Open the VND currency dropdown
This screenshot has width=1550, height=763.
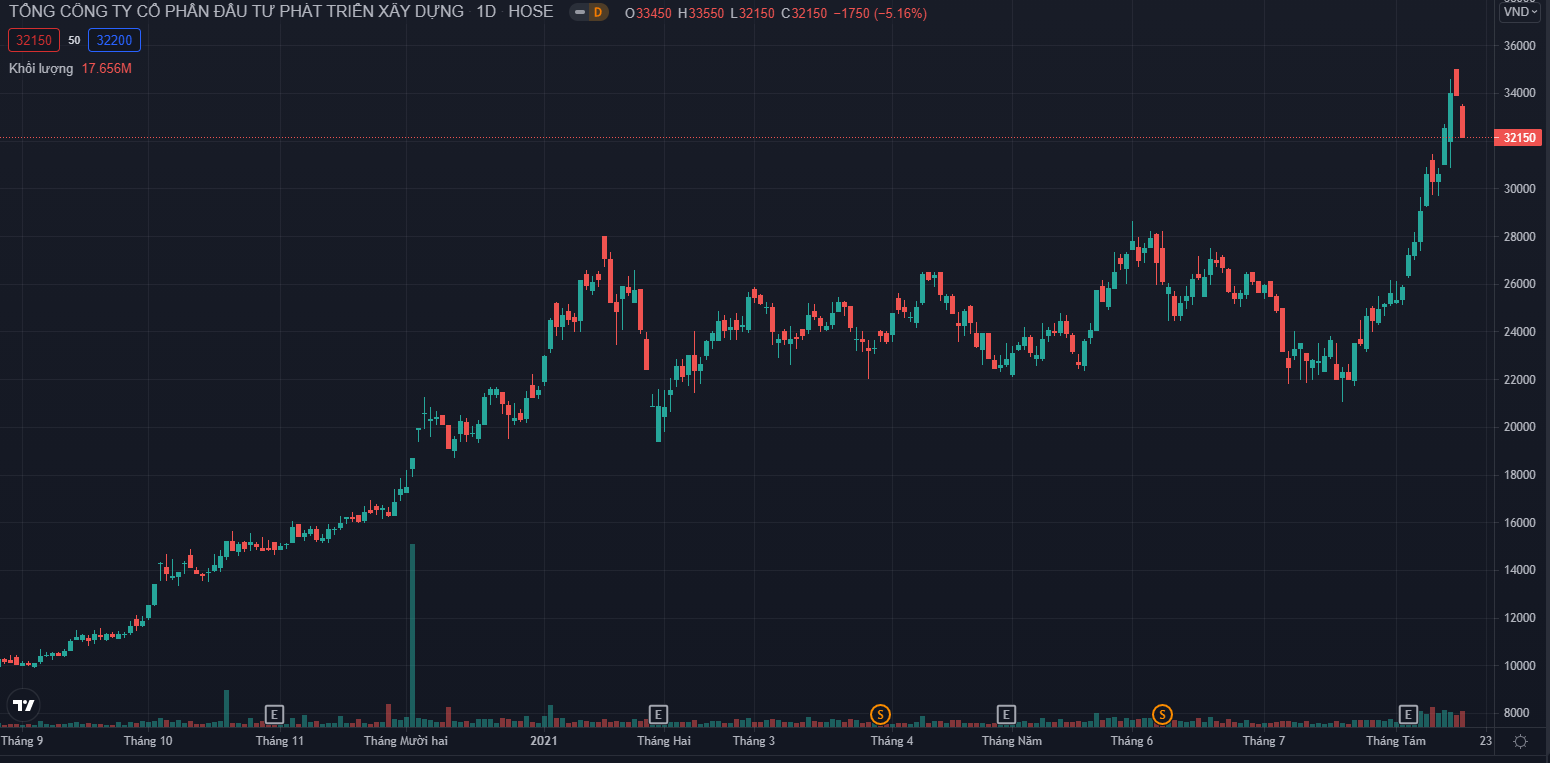pyautogui.click(x=1521, y=12)
